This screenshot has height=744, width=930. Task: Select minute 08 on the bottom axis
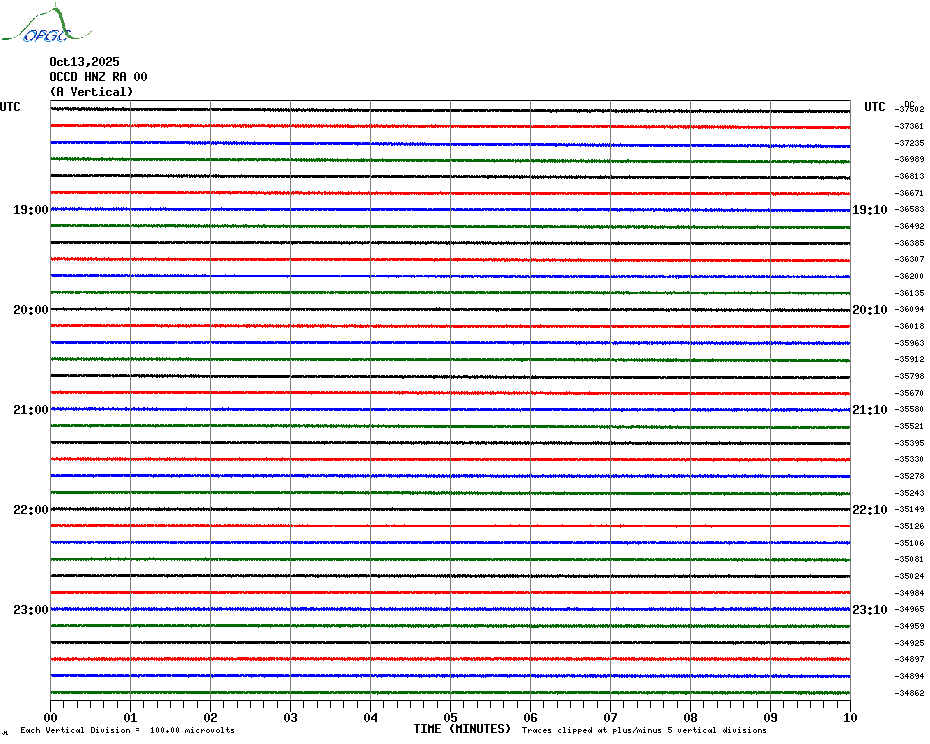(x=690, y=717)
